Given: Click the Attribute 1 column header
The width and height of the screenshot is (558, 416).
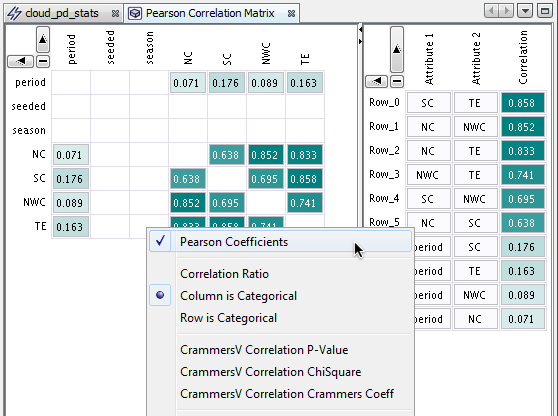Looking at the screenshot, I should tap(429, 59).
